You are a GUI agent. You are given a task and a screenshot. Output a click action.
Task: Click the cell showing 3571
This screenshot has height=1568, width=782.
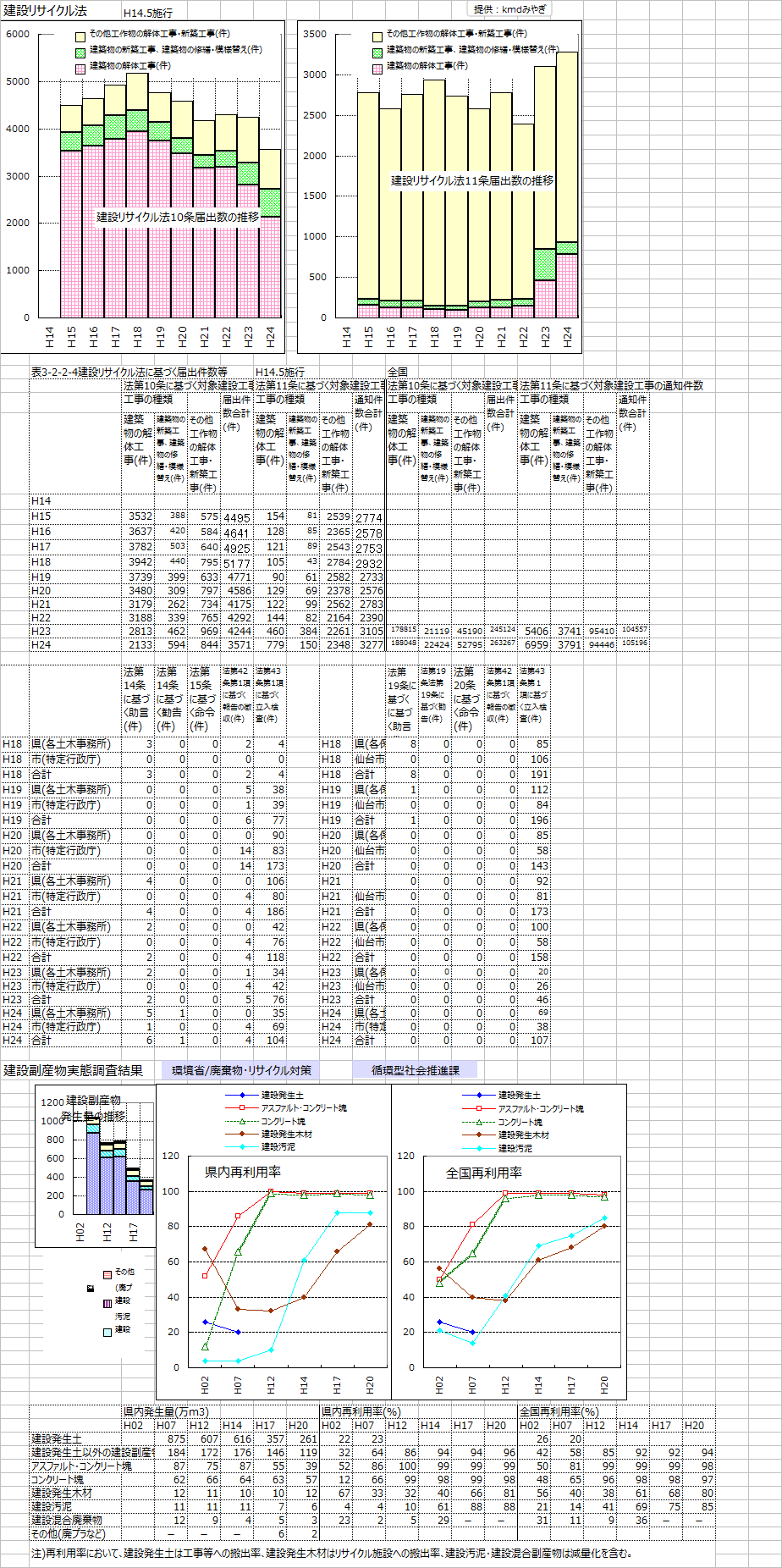[x=239, y=644]
